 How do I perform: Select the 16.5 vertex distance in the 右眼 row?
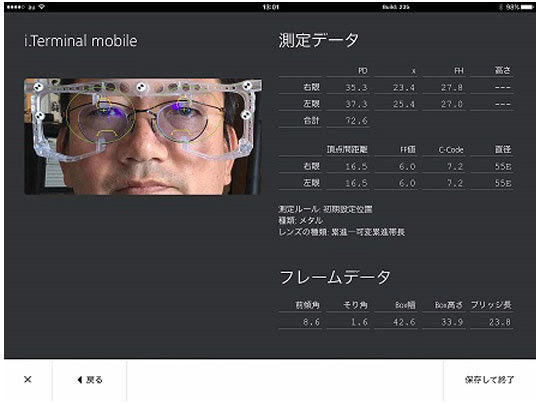(356, 167)
